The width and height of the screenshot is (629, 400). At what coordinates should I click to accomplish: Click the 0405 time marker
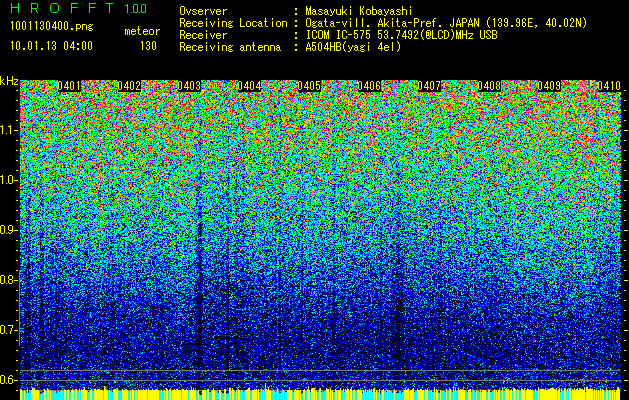pyautogui.click(x=309, y=86)
